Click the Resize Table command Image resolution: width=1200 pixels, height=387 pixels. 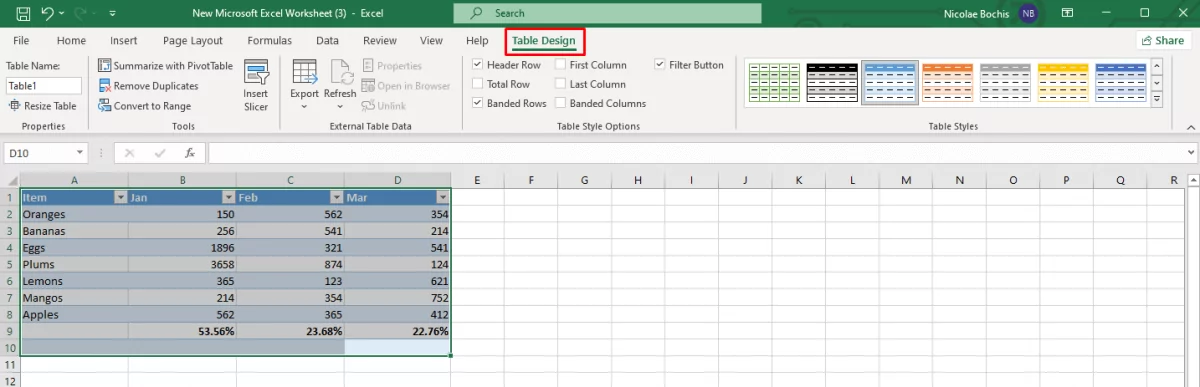pyautogui.click(x=42, y=105)
